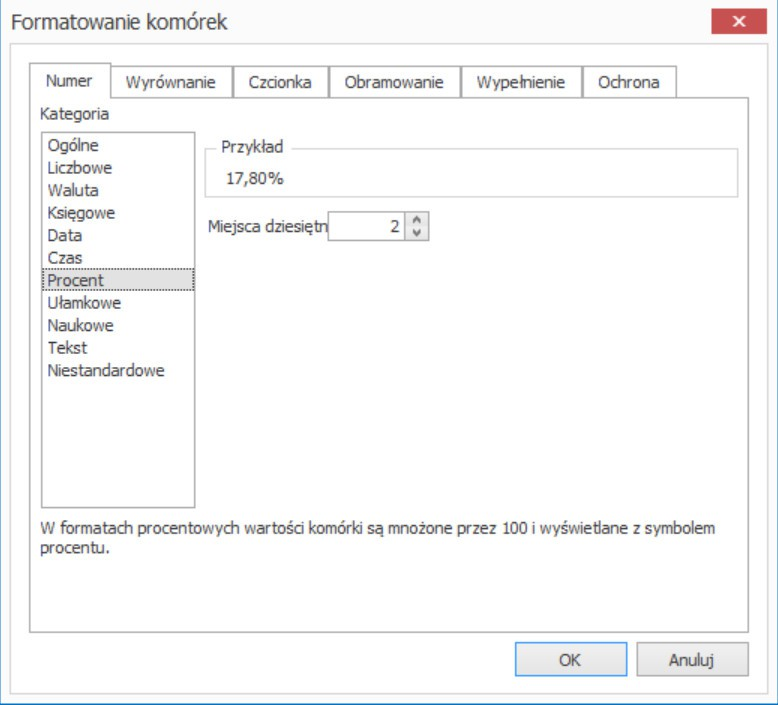Increase decimal places with up arrow
The height and width of the screenshot is (705, 778).
coord(418,221)
